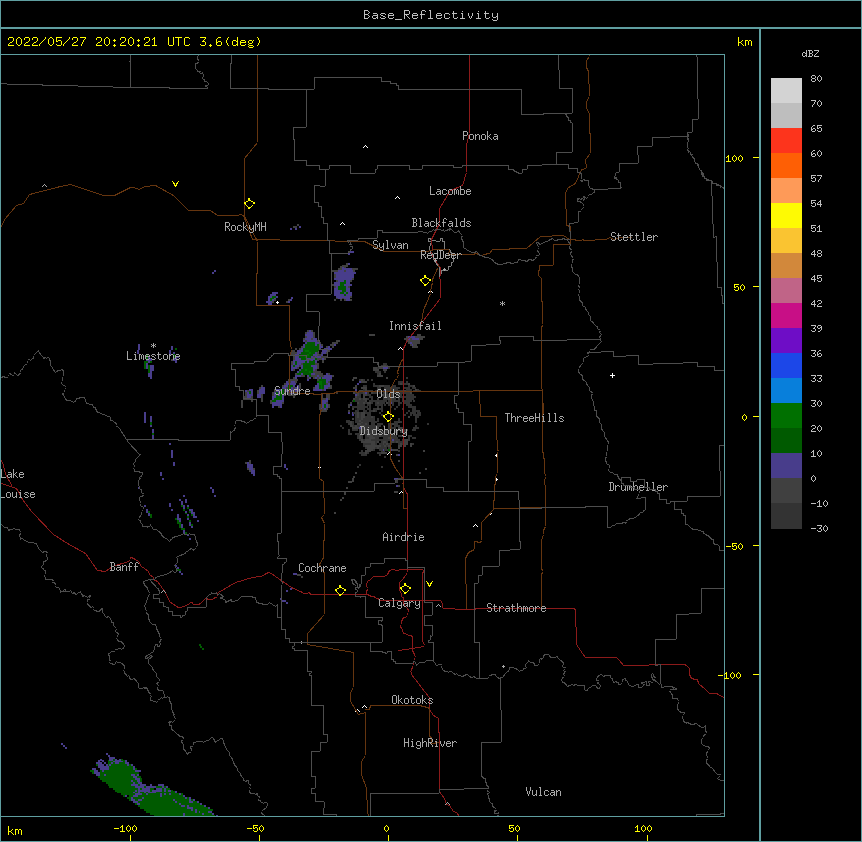
Task: Click the asterisk marker above Limestone
Action: (153, 346)
